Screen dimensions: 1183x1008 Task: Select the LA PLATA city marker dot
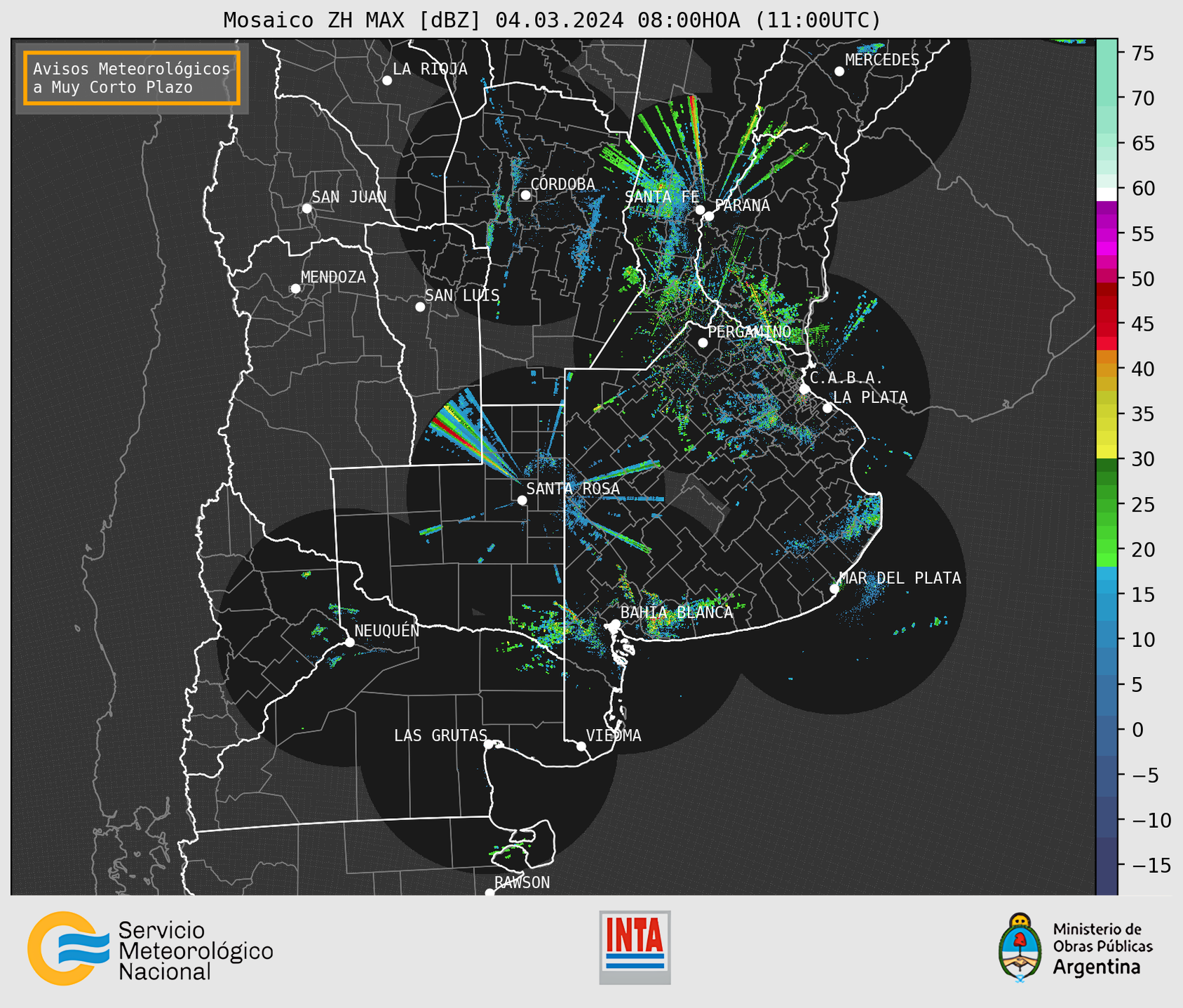click(827, 408)
